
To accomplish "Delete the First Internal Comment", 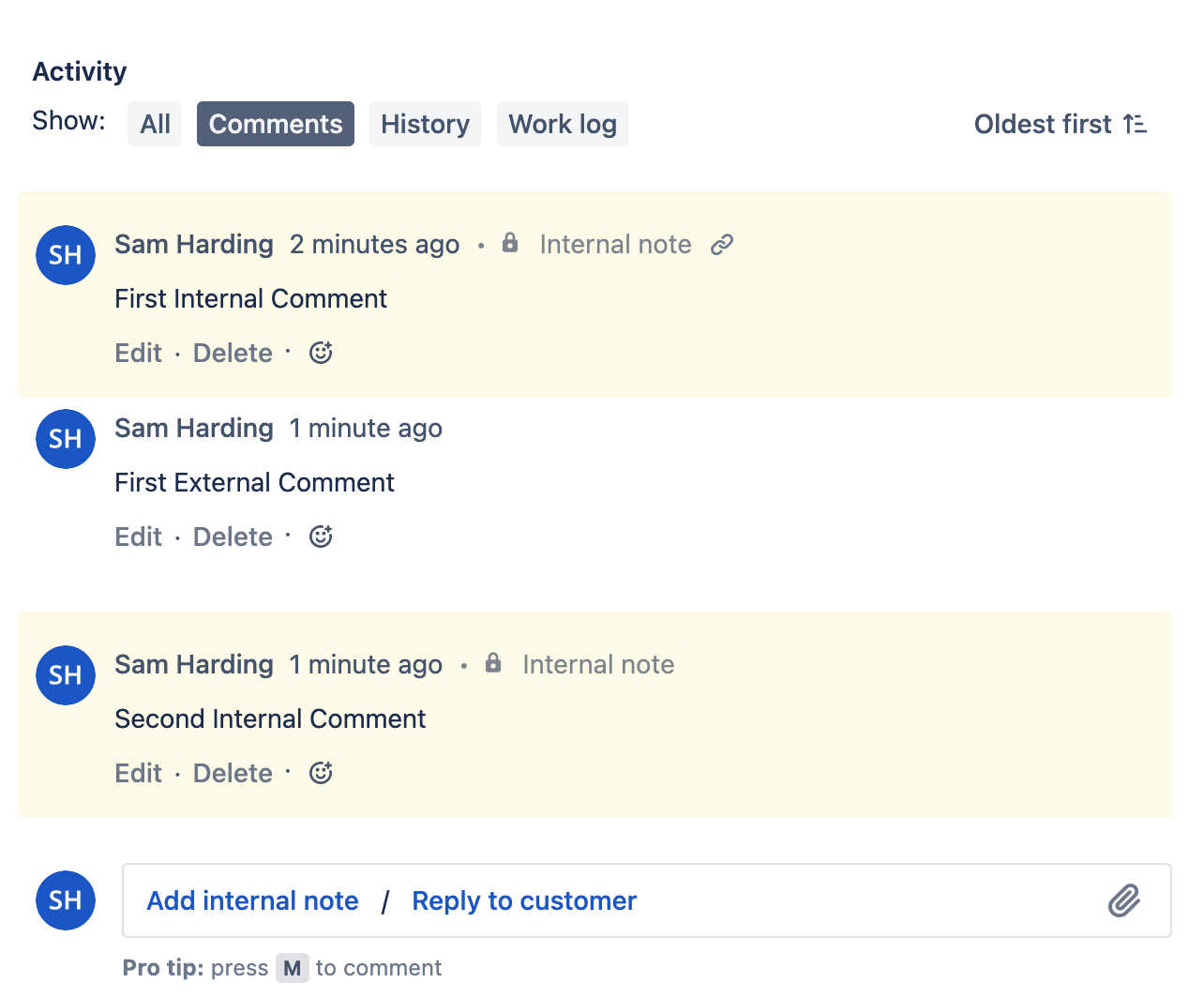I will pos(233,353).
